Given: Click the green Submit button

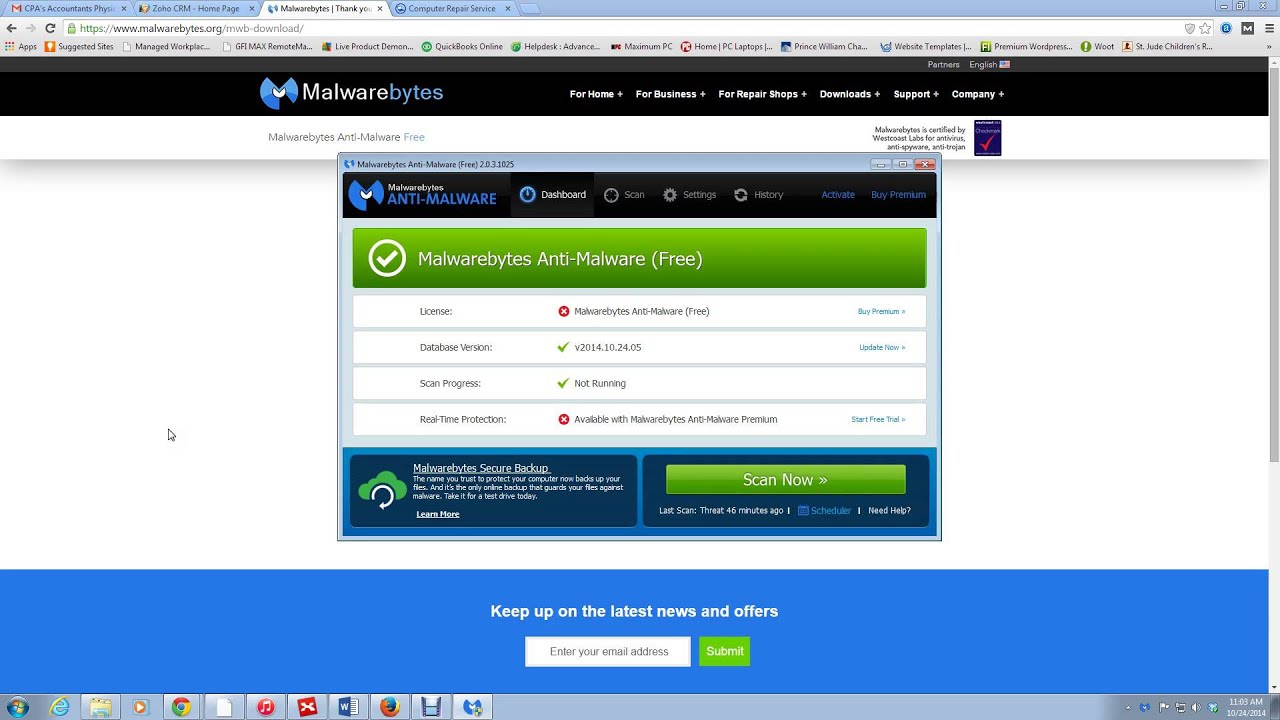Looking at the screenshot, I should coord(724,652).
